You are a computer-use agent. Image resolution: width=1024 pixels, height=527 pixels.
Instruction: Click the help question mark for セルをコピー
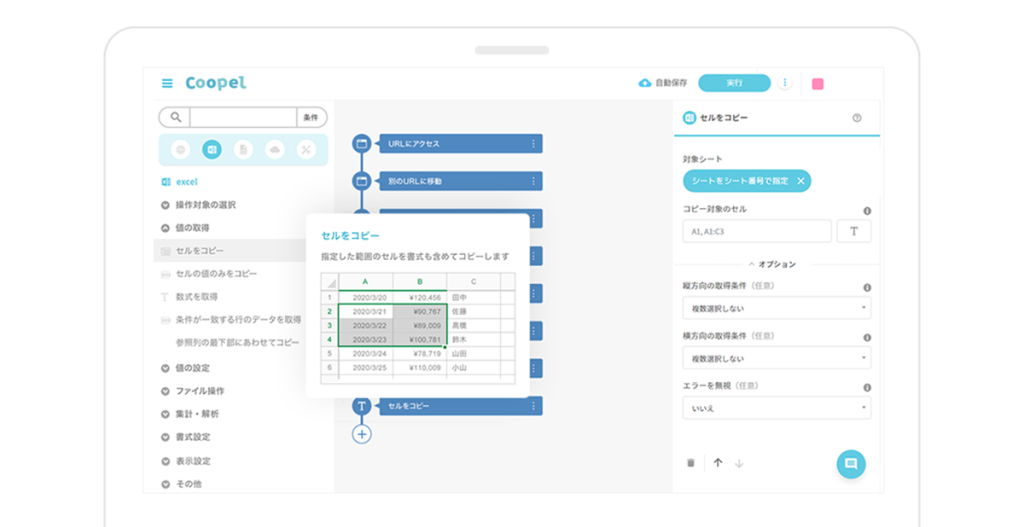[857, 118]
